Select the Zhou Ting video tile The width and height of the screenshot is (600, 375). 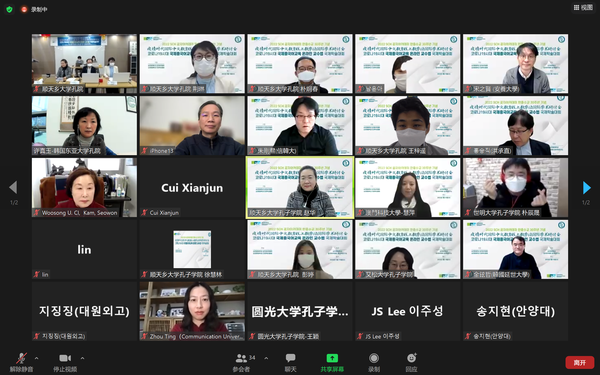coord(192,311)
